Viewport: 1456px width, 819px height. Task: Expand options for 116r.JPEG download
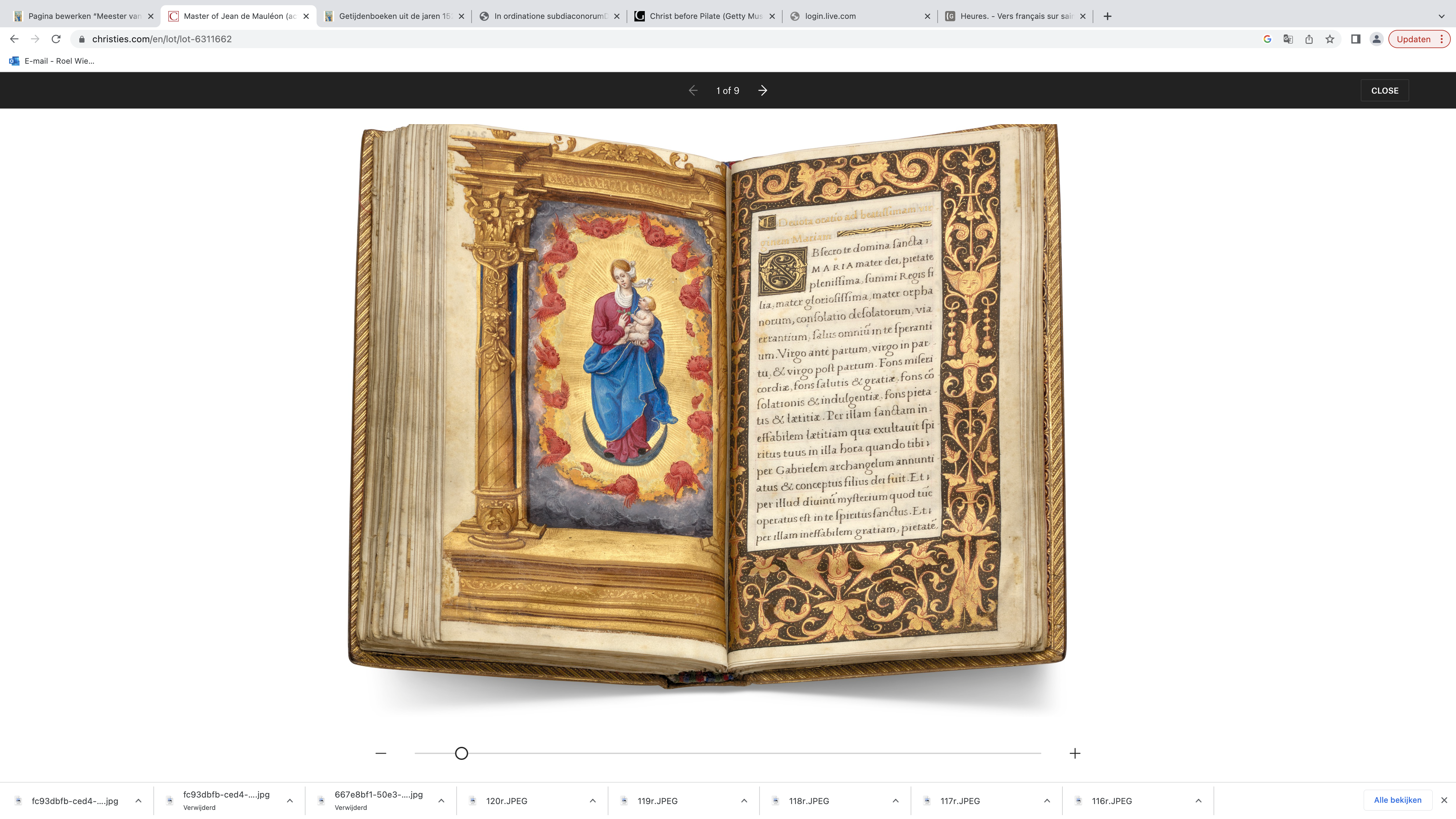coord(1199,801)
